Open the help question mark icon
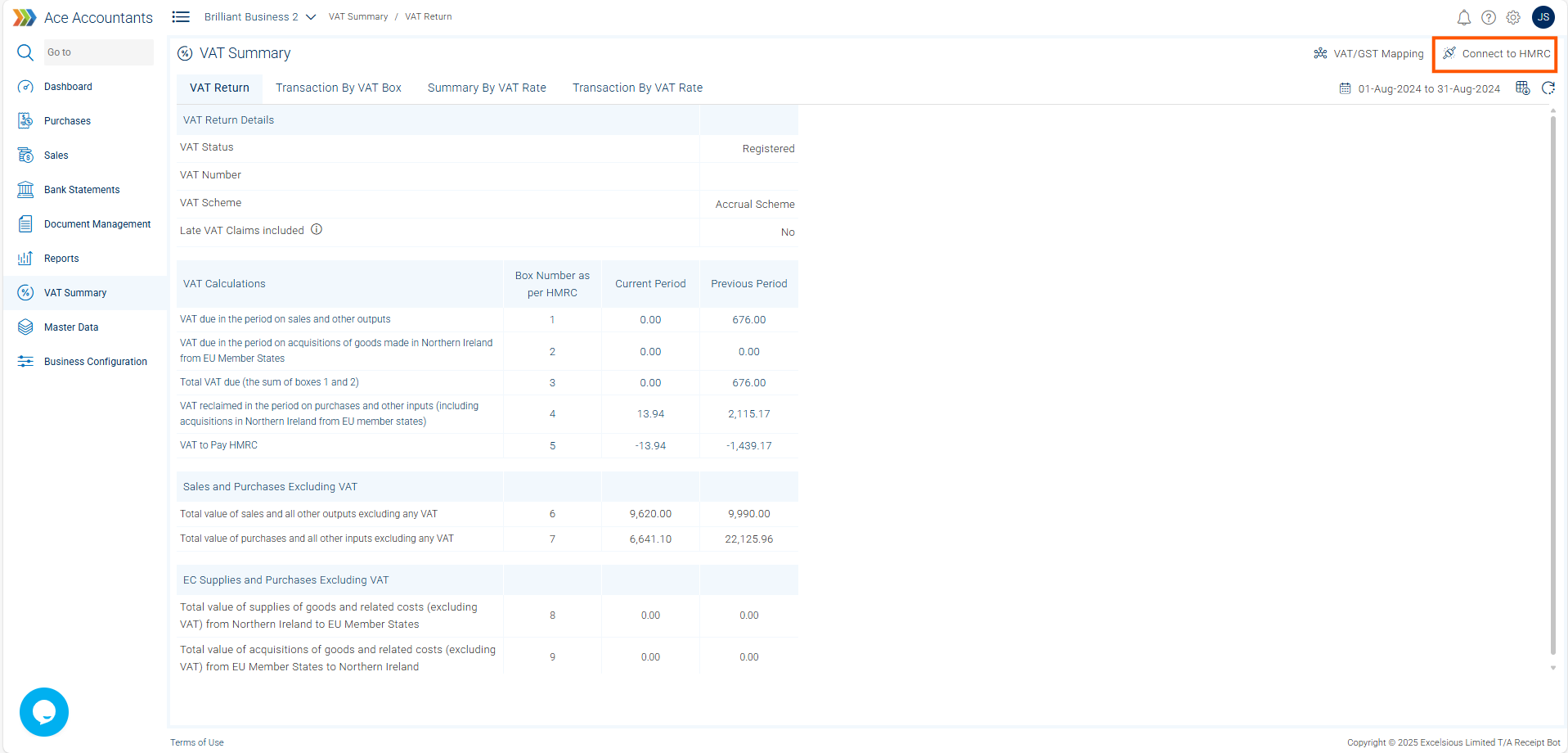Viewport: 1568px width, 753px height. (1488, 16)
